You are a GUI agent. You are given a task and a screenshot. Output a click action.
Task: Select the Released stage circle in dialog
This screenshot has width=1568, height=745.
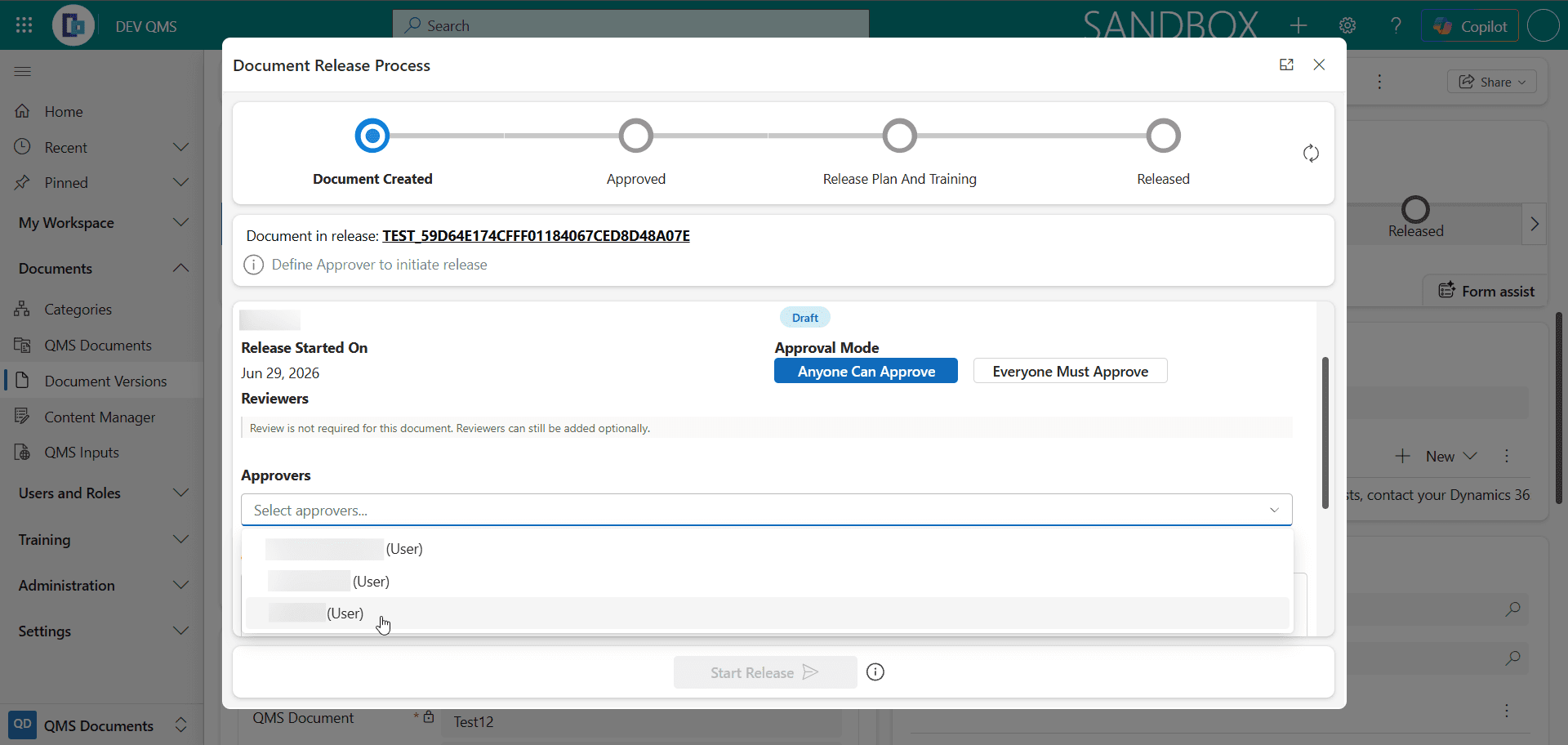(1164, 136)
